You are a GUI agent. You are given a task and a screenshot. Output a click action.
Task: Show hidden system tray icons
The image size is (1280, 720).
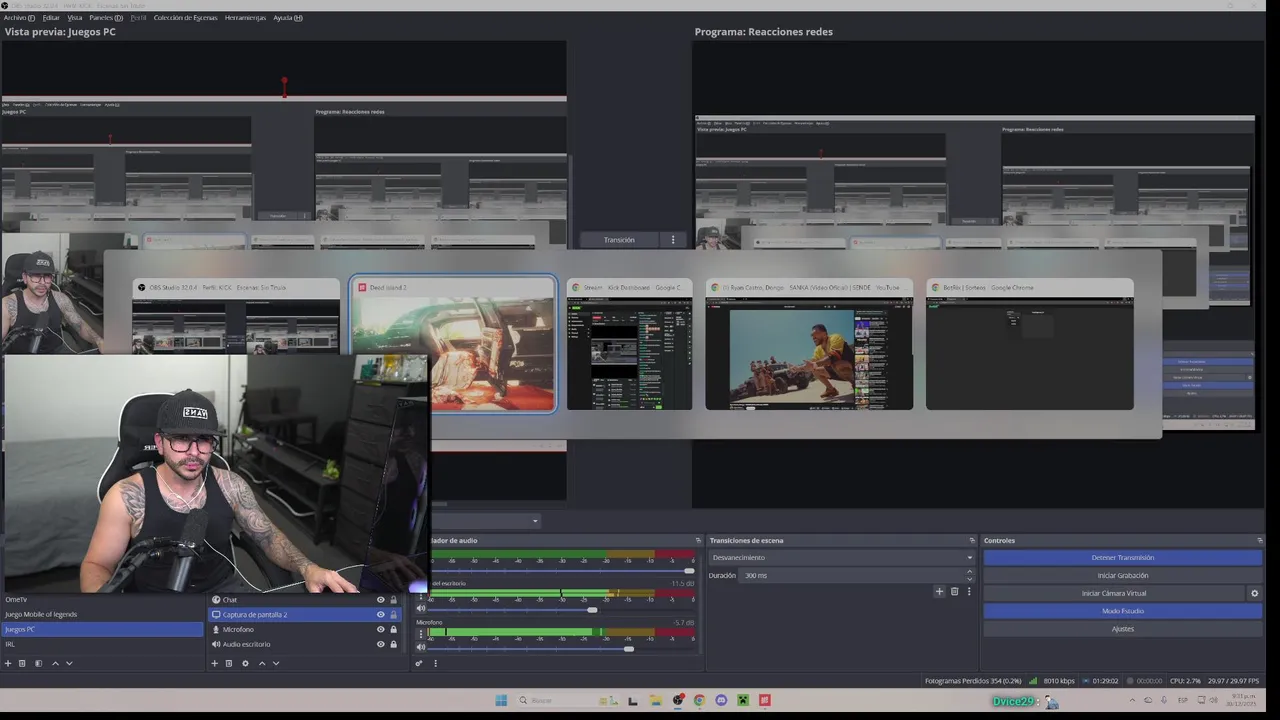pos(1133,700)
